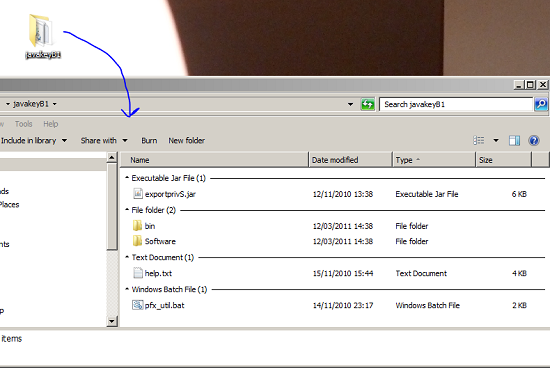Close the Explorer window

click(543, 85)
